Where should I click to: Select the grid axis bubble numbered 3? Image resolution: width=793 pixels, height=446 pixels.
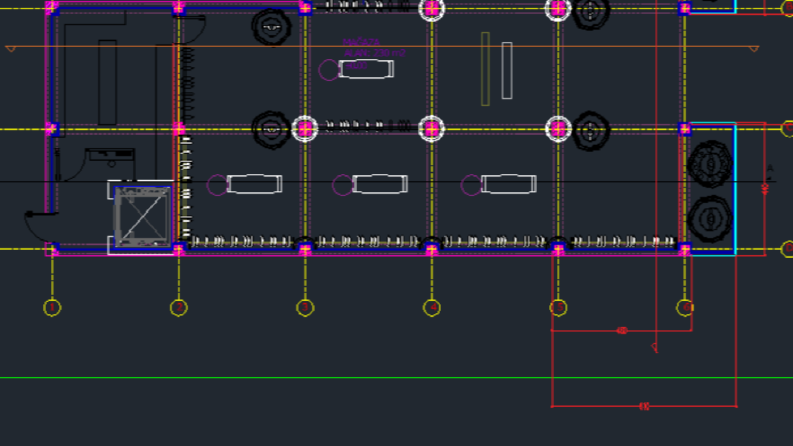pyautogui.click(x=305, y=307)
